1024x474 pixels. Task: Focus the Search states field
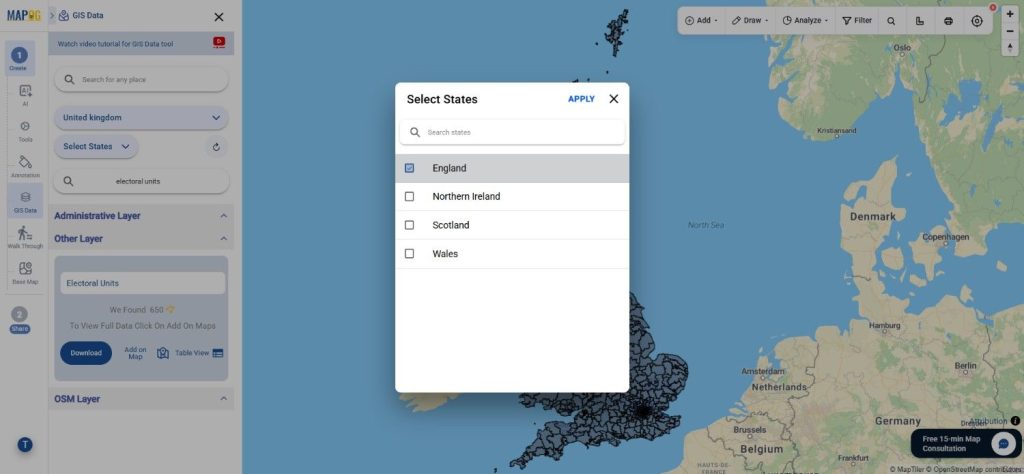(x=512, y=132)
